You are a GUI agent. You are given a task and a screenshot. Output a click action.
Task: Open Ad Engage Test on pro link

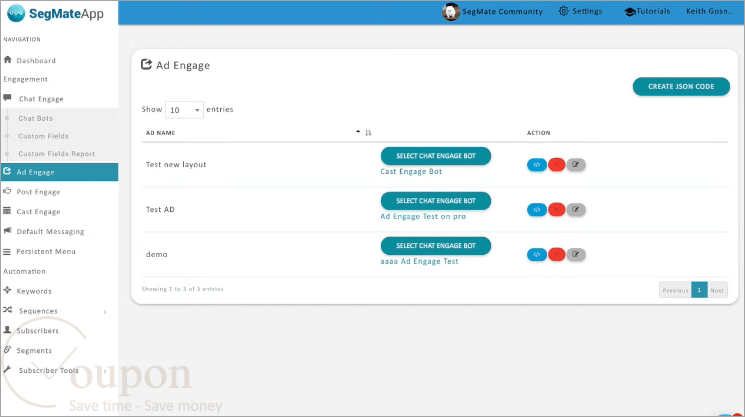click(423, 216)
